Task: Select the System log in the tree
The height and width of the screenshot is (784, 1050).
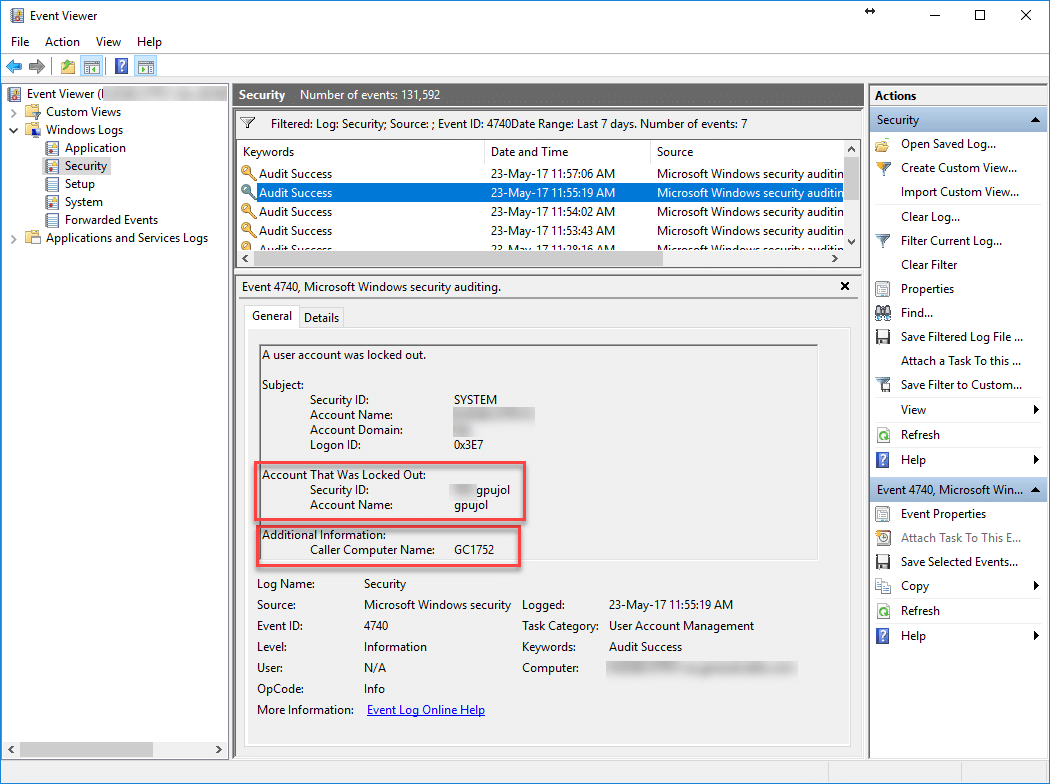Action: (x=83, y=202)
